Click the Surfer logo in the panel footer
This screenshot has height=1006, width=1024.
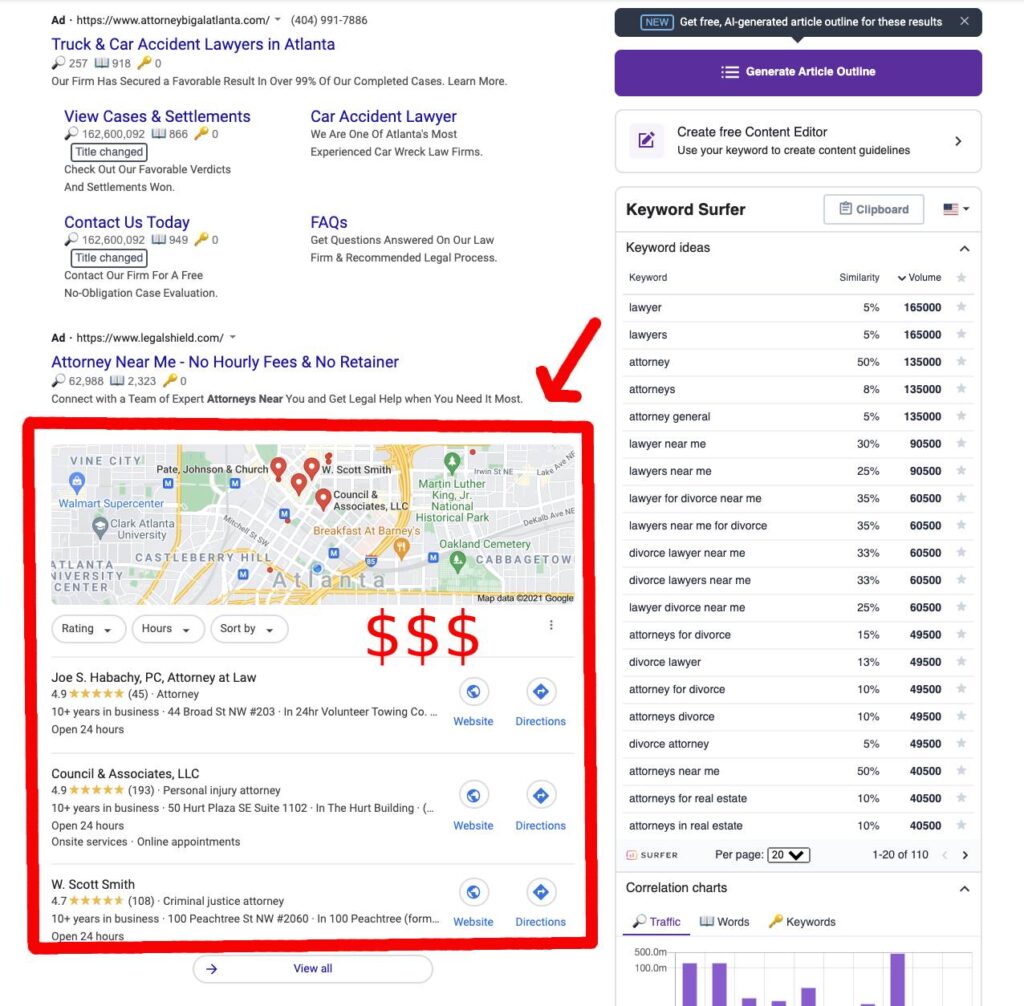(x=651, y=855)
